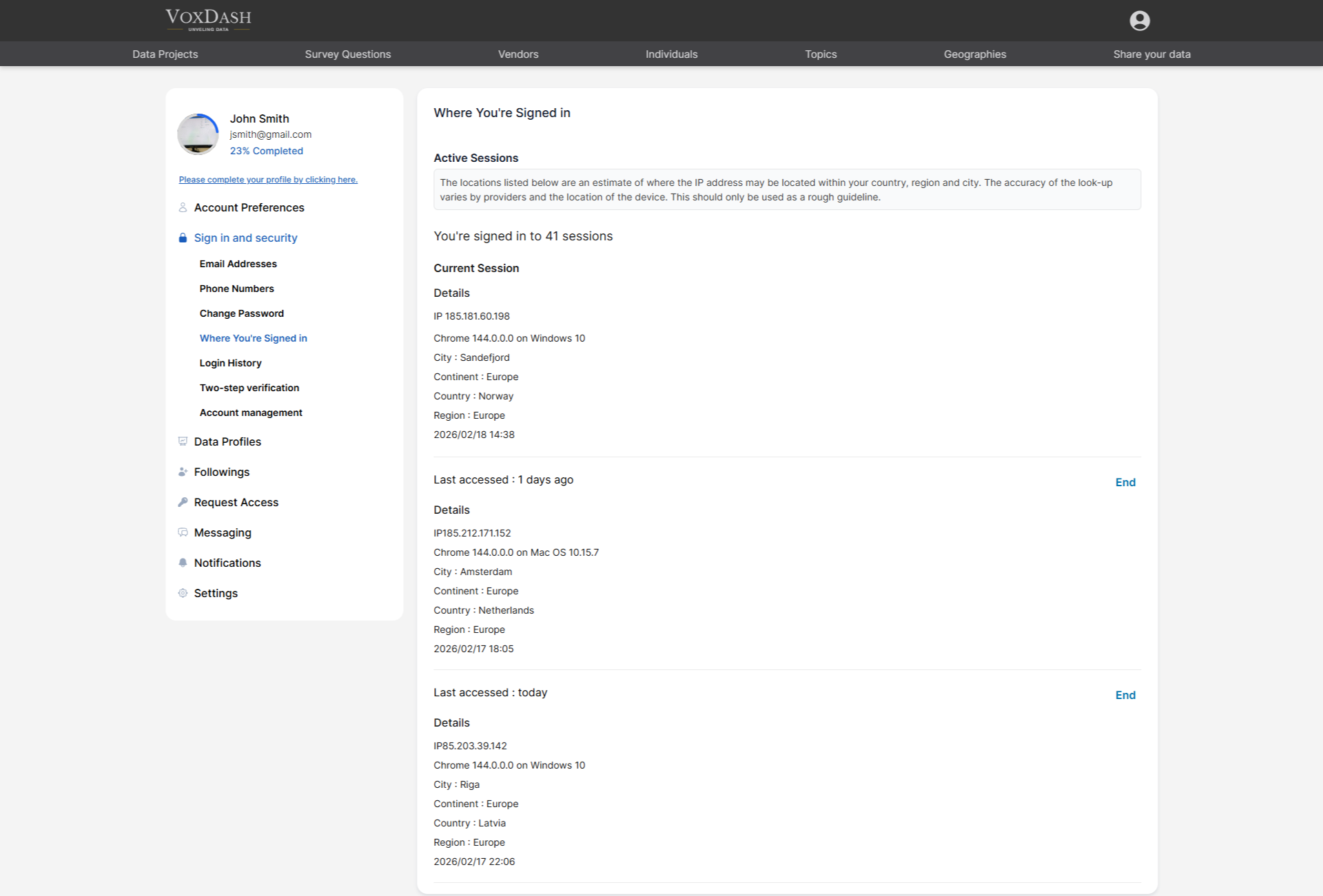
Task: Open the Geographies nav item
Action: coord(974,54)
